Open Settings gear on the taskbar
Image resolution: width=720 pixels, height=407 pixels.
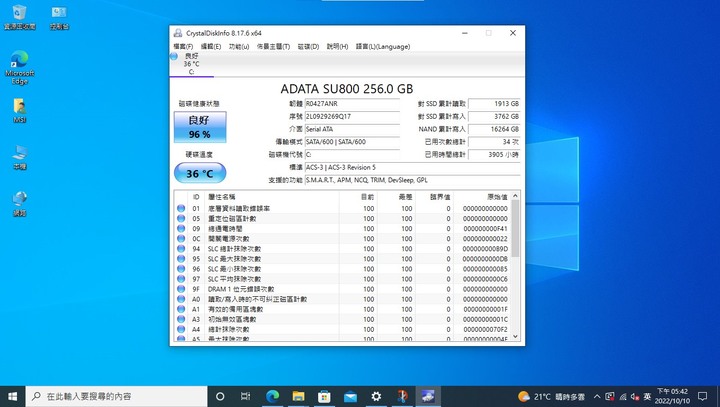(x=376, y=396)
